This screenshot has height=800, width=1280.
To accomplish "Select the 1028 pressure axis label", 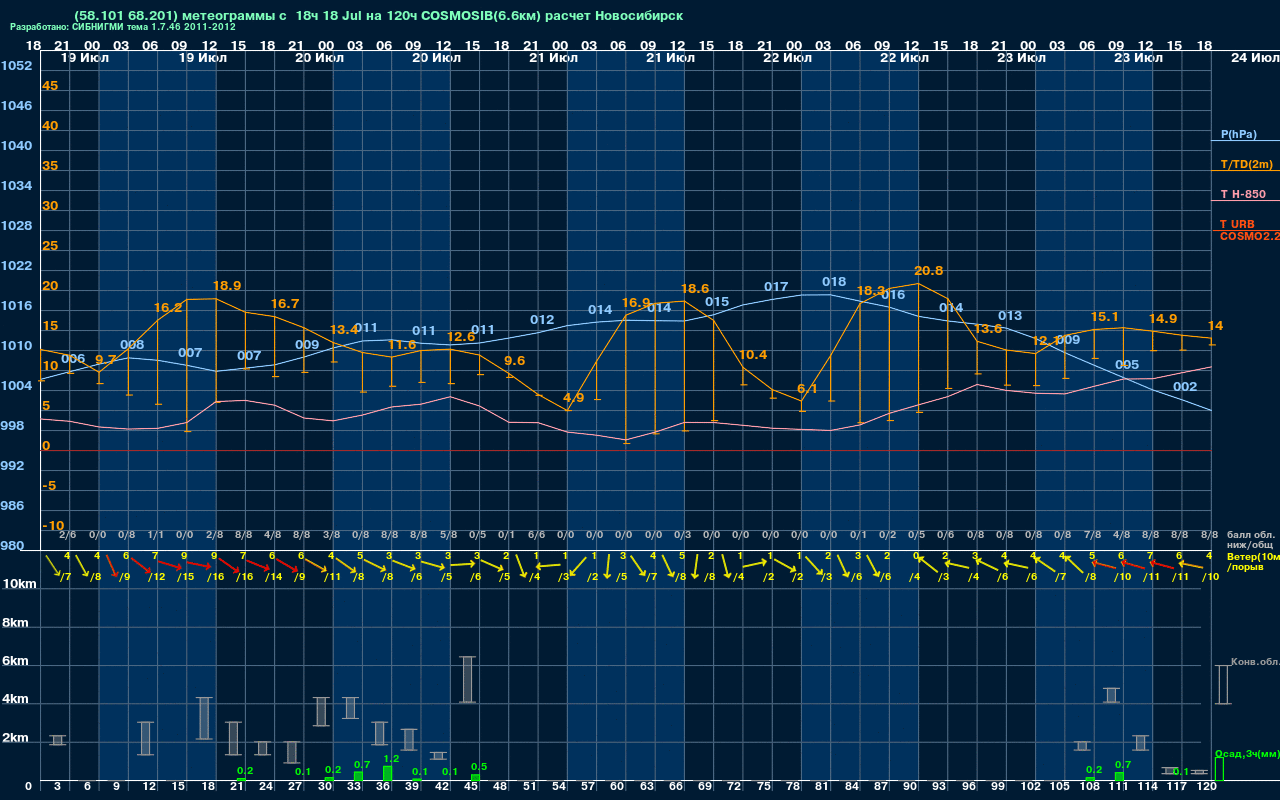I will click(16, 226).
